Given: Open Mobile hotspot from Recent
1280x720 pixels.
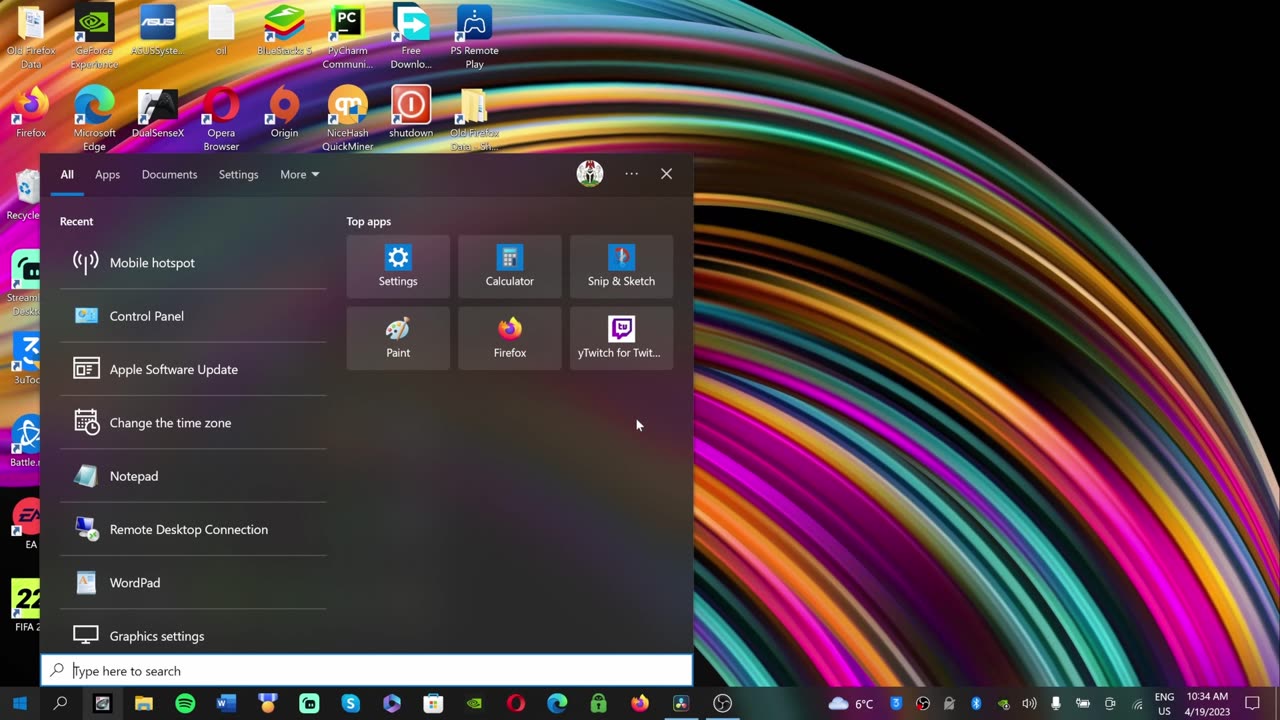Looking at the screenshot, I should [x=193, y=263].
